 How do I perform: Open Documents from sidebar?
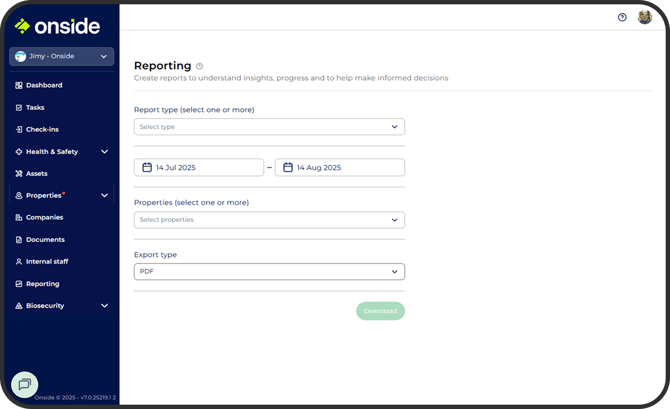(45, 240)
